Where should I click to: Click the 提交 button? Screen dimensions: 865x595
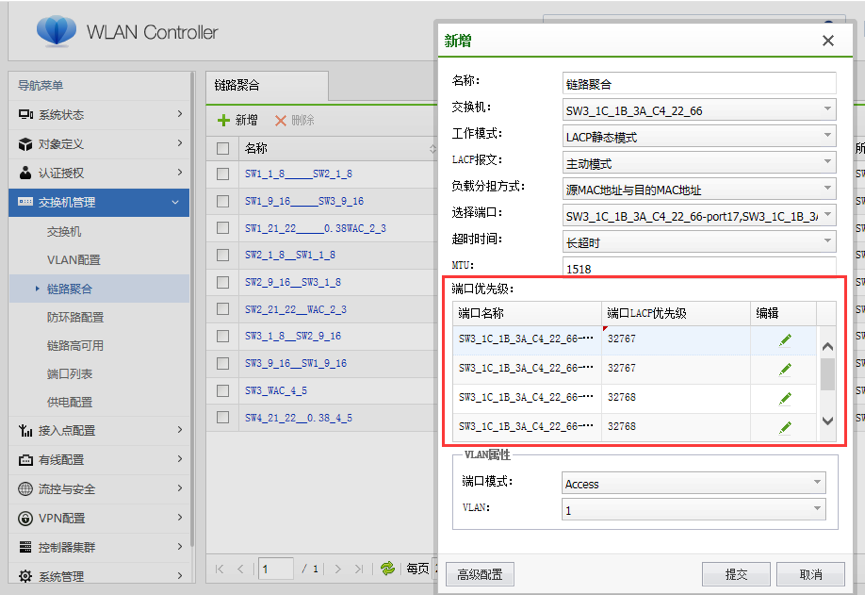coord(736,574)
